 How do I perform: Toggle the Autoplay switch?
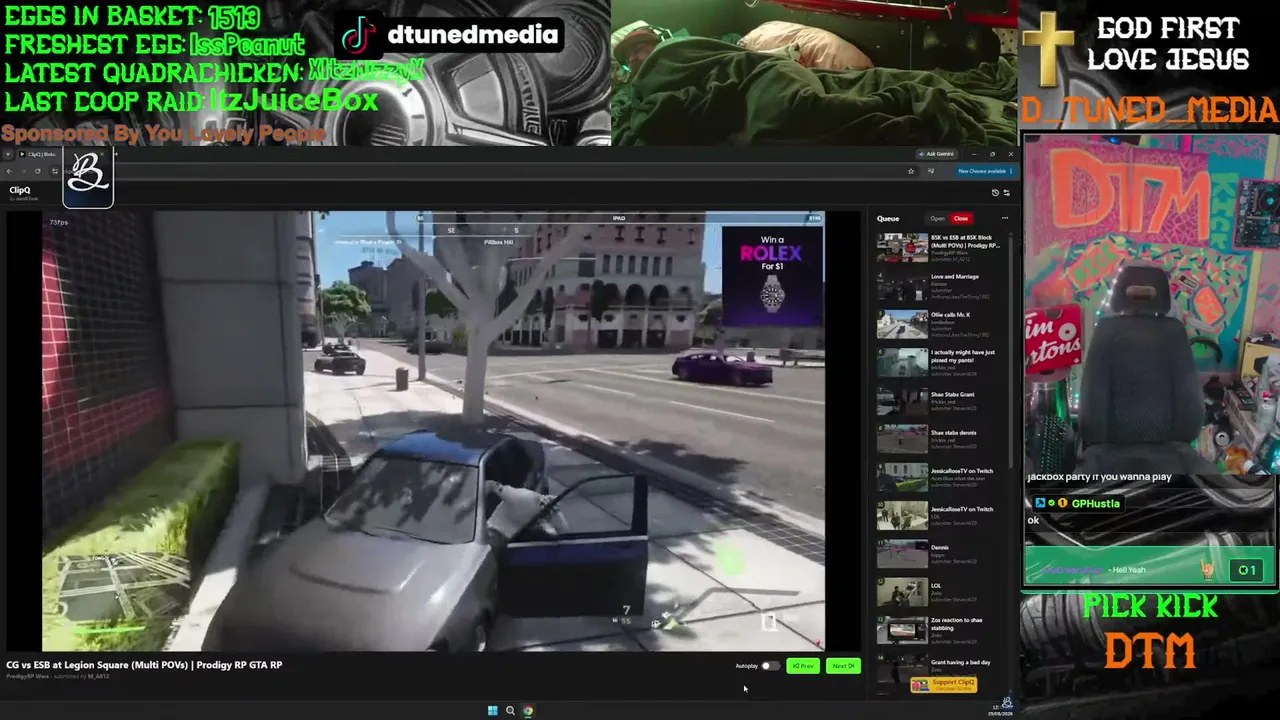coord(769,666)
